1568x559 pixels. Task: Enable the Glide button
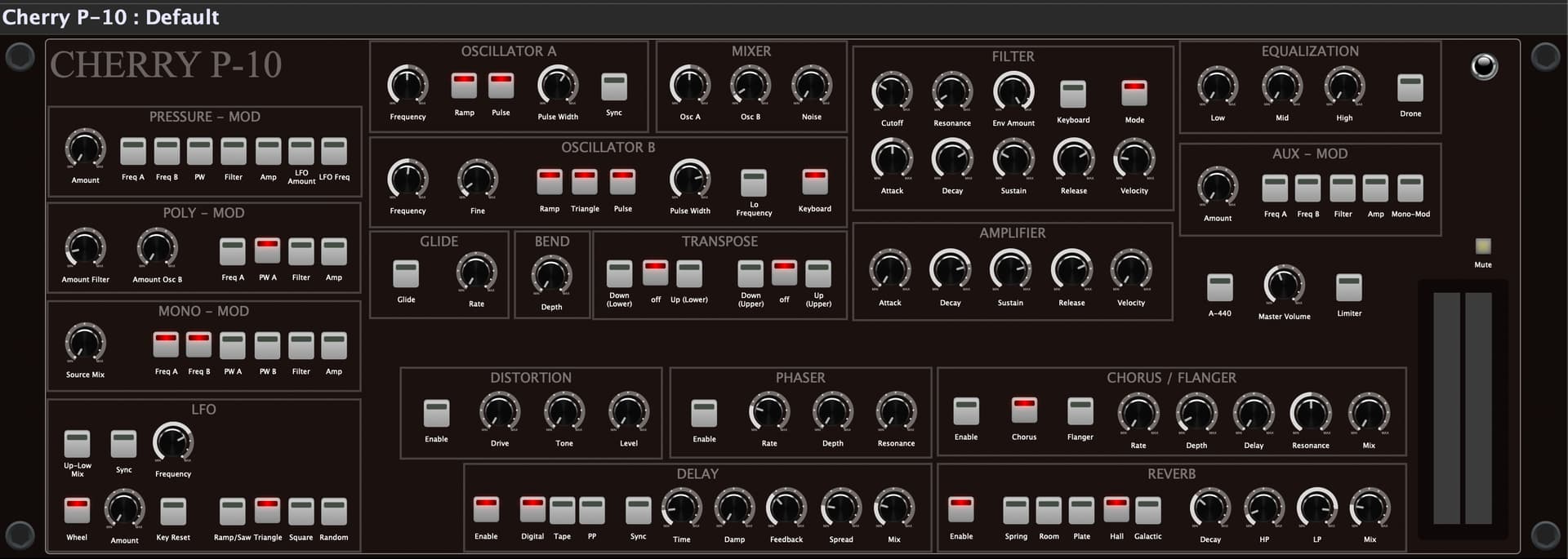tap(406, 274)
